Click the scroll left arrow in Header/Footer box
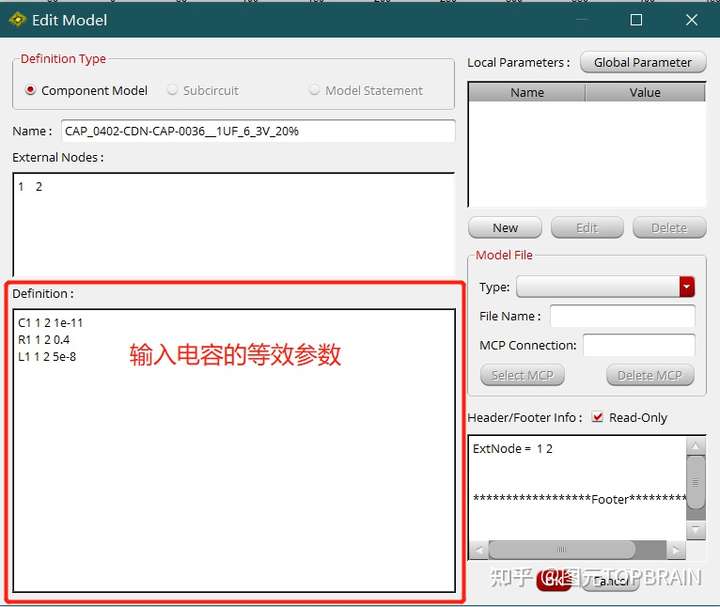Screen dimensions: 720x607 pos(479,550)
